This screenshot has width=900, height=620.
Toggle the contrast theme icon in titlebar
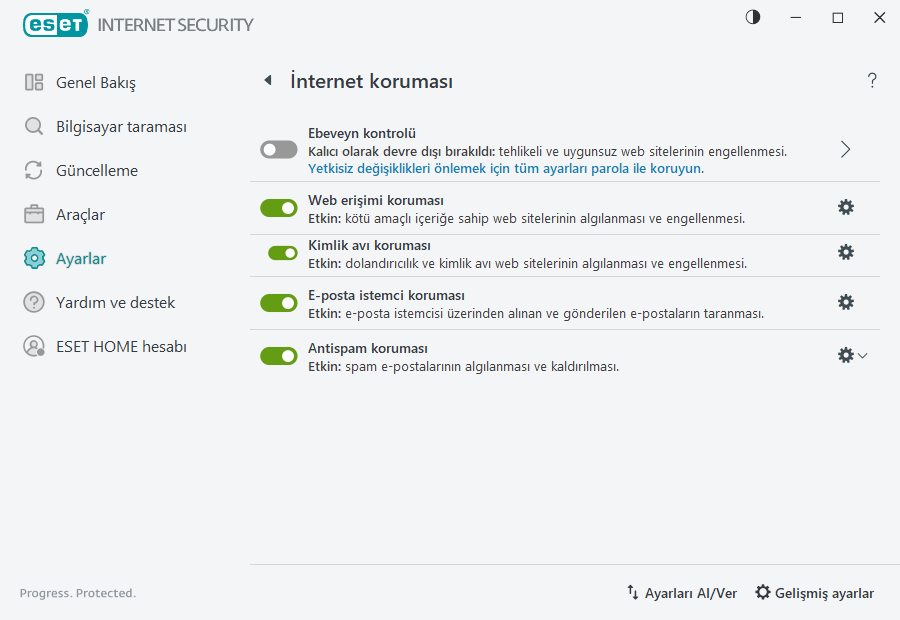pyautogui.click(x=751, y=17)
